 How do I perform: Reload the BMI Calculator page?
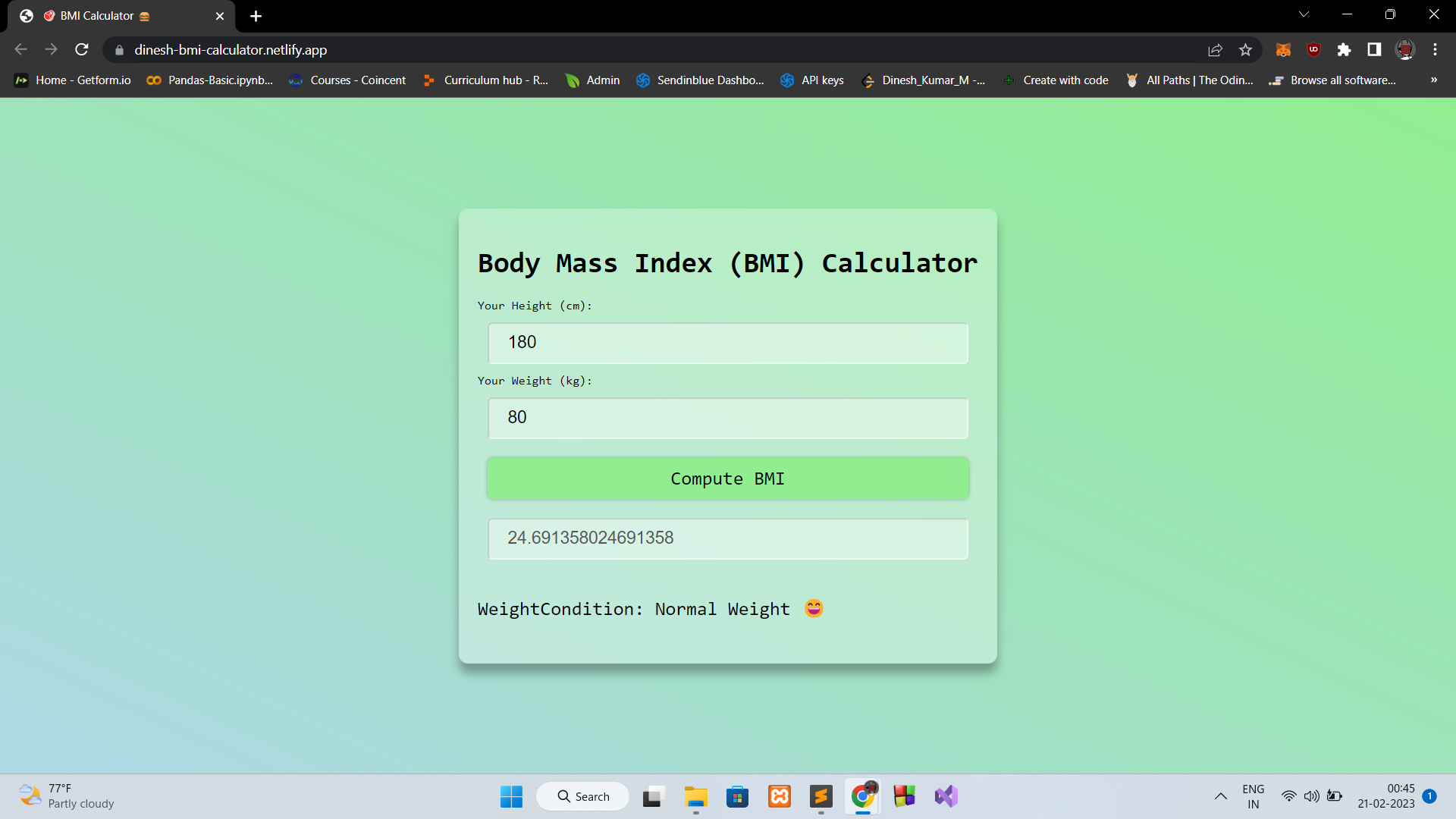[81, 49]
